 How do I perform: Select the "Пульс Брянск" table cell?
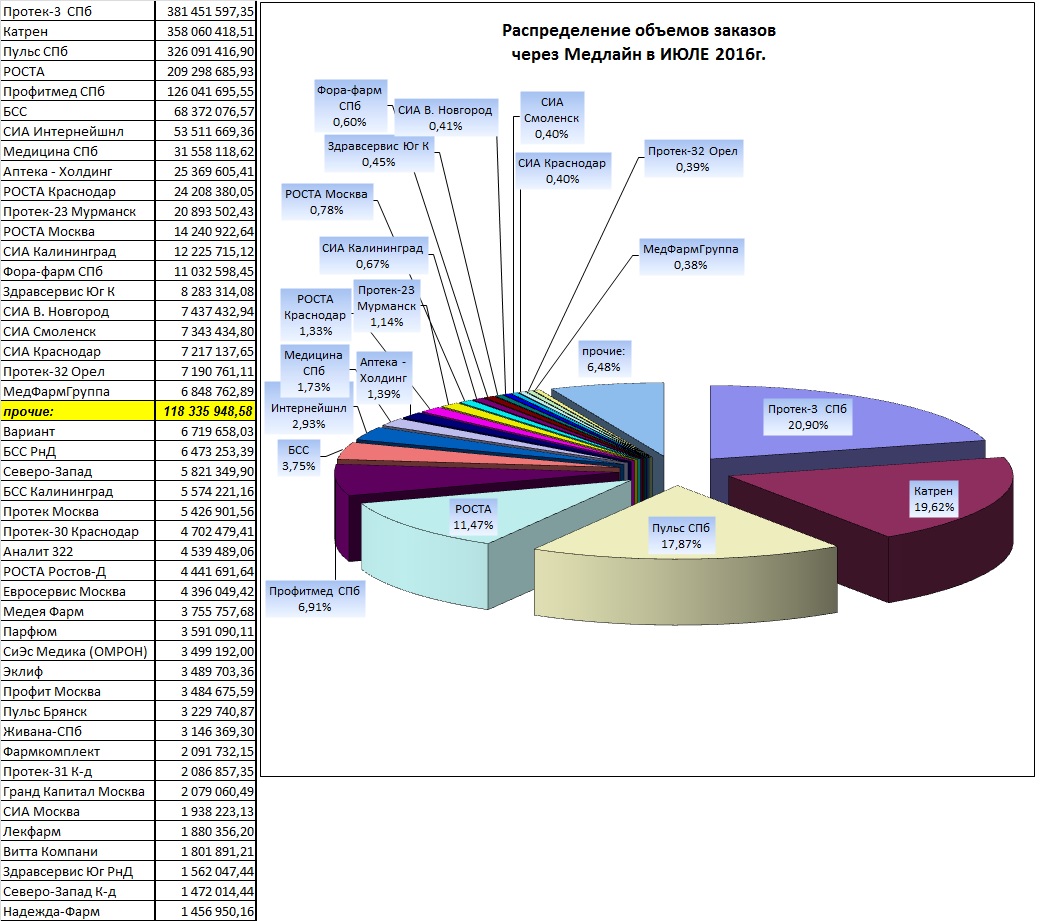click(x=78, y=711)
